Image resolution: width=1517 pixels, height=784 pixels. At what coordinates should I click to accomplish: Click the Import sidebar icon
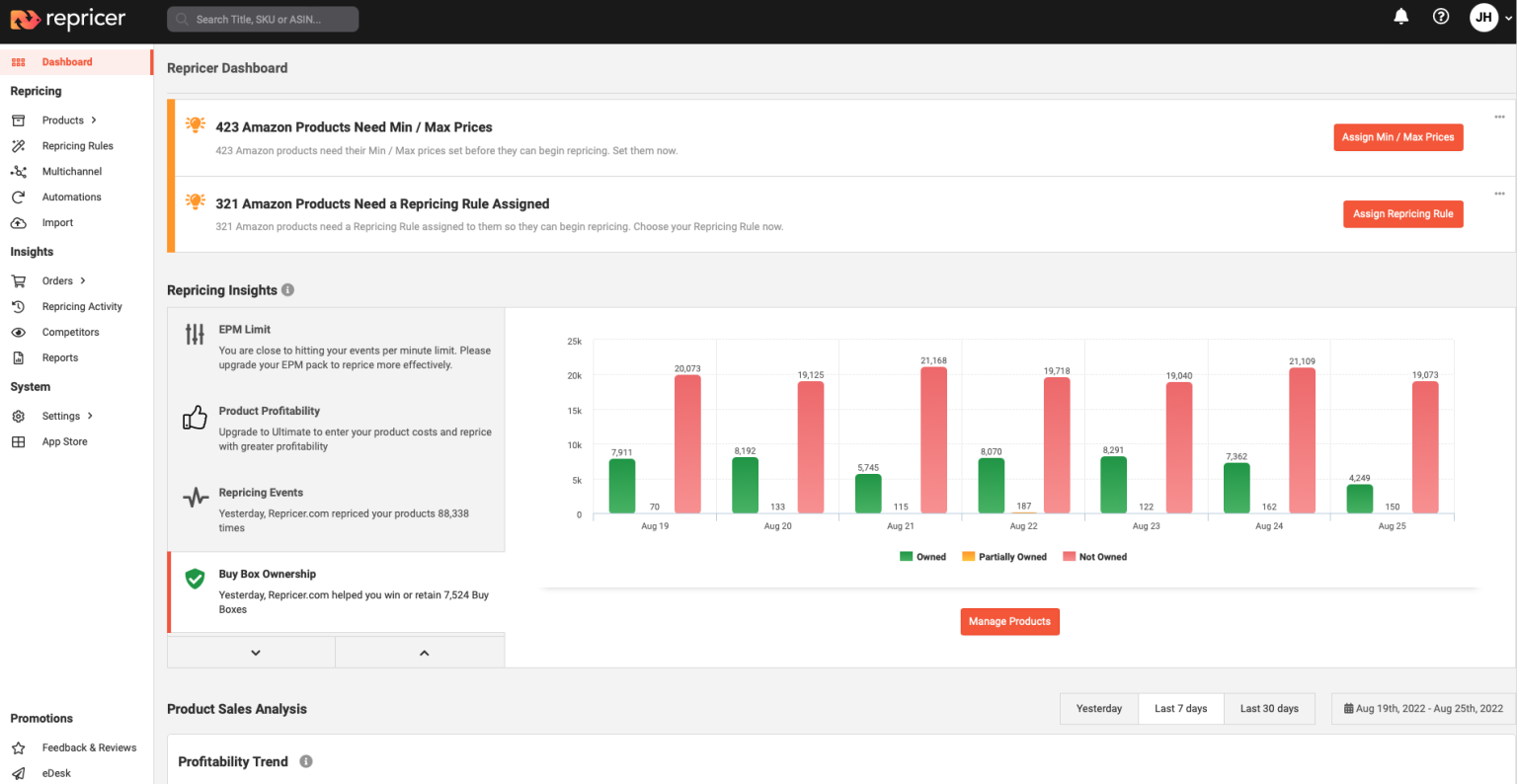pos(20,222)
